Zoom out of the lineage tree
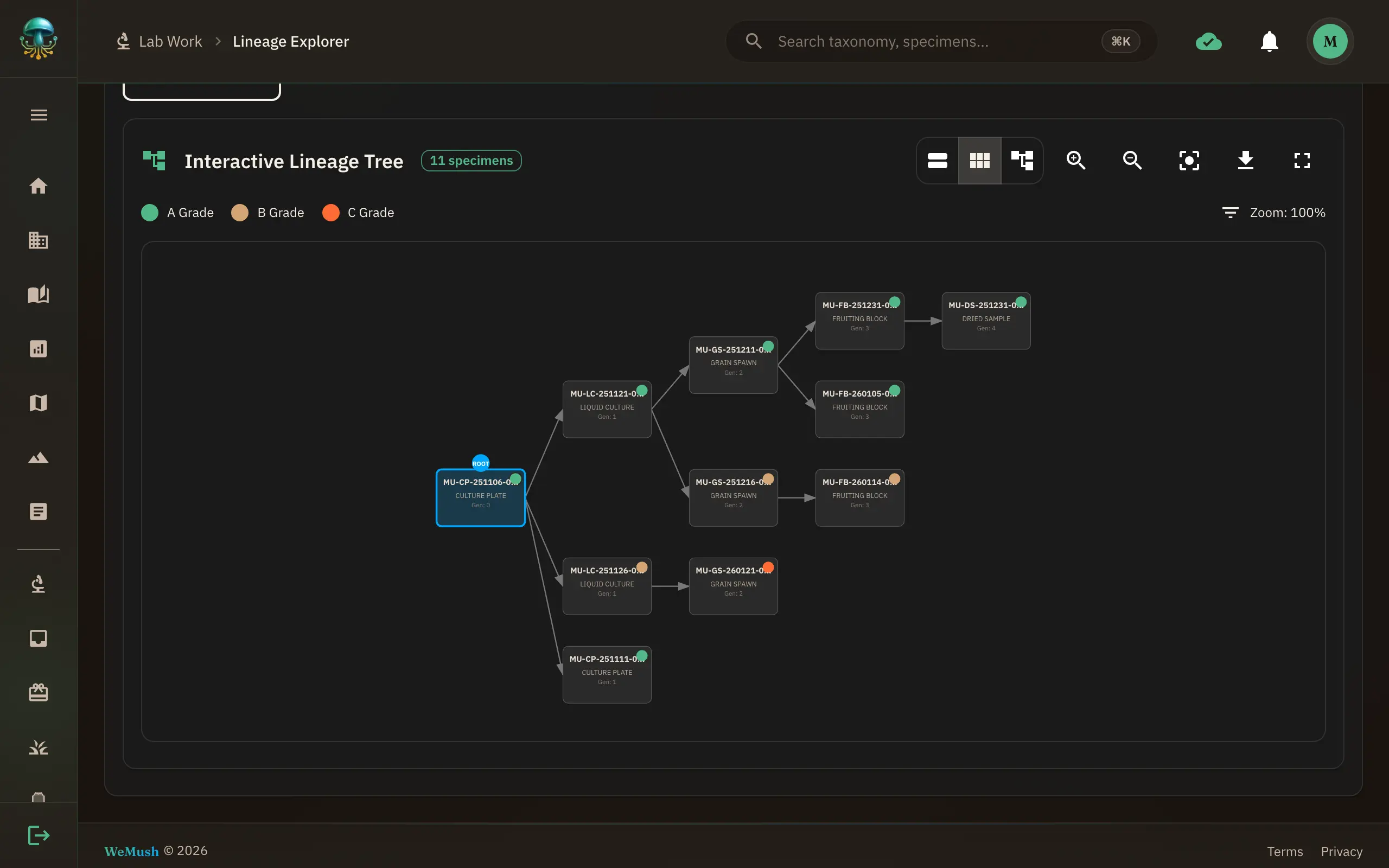The image size is (1389, 868). tap(1132, 160)
